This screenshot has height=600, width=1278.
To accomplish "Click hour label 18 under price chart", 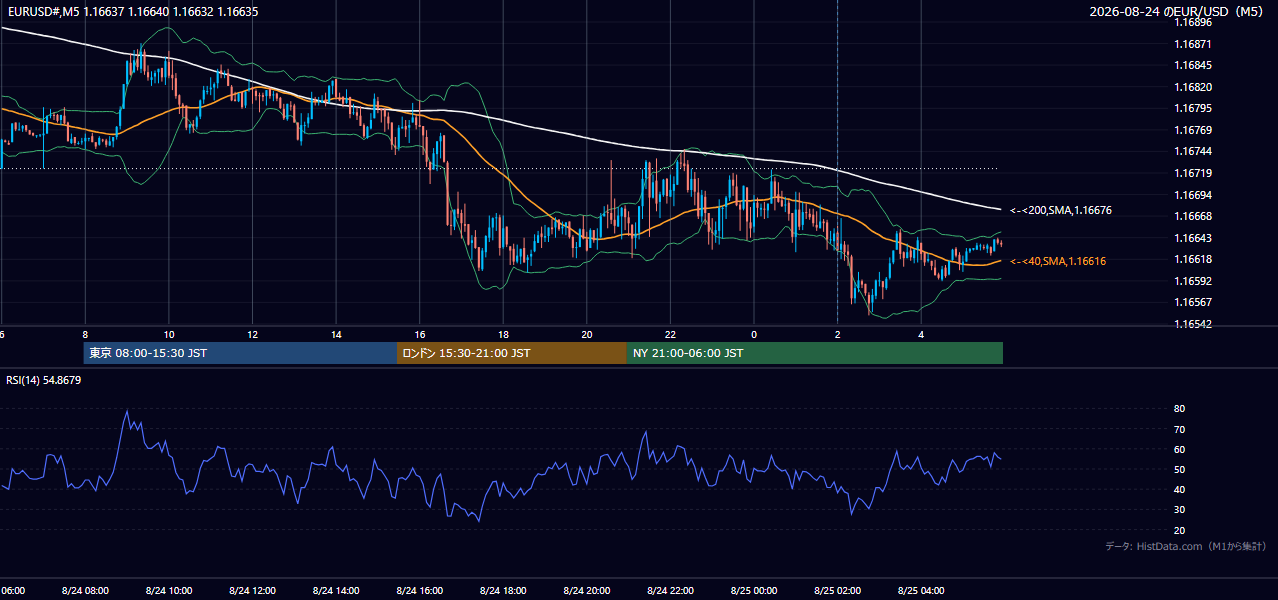I will [x=503, y=334].
